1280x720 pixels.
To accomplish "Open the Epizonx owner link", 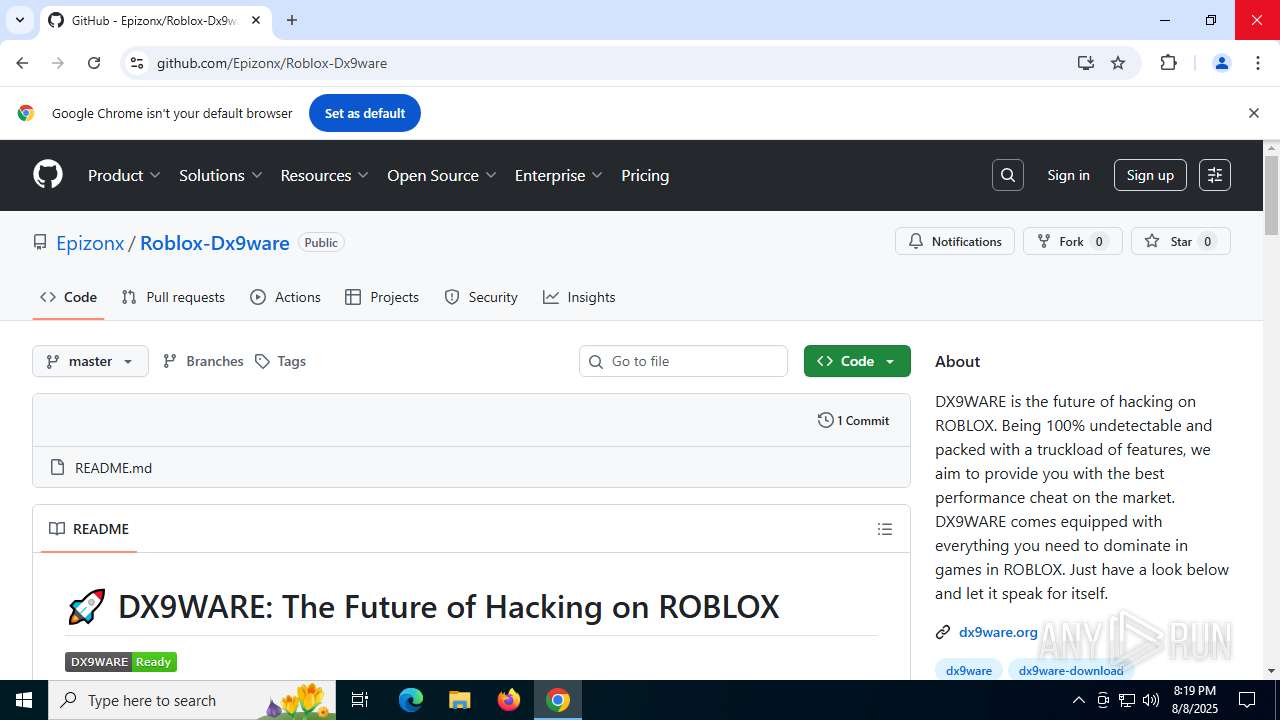I will coord(90,243).
